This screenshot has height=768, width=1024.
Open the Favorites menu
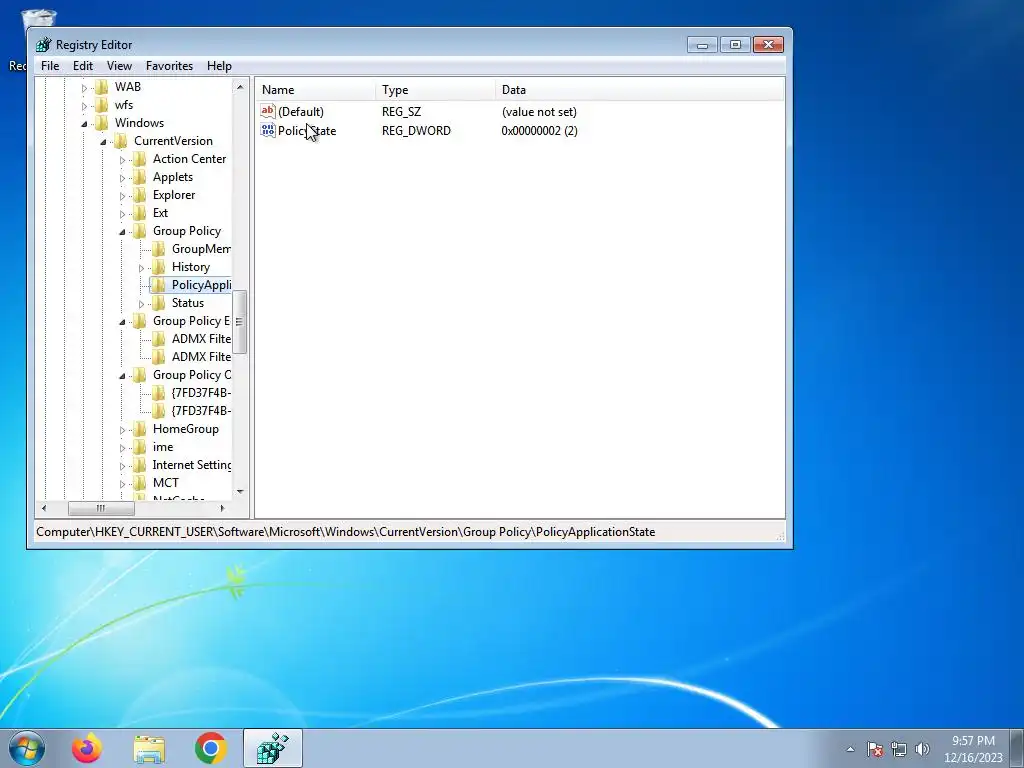point(169,66)
